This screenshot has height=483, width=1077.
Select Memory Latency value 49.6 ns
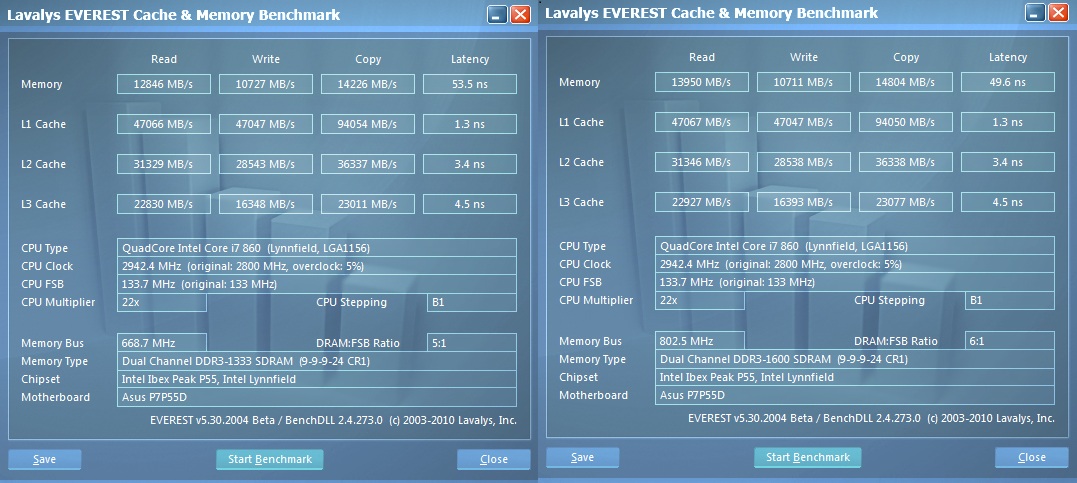1008,82
